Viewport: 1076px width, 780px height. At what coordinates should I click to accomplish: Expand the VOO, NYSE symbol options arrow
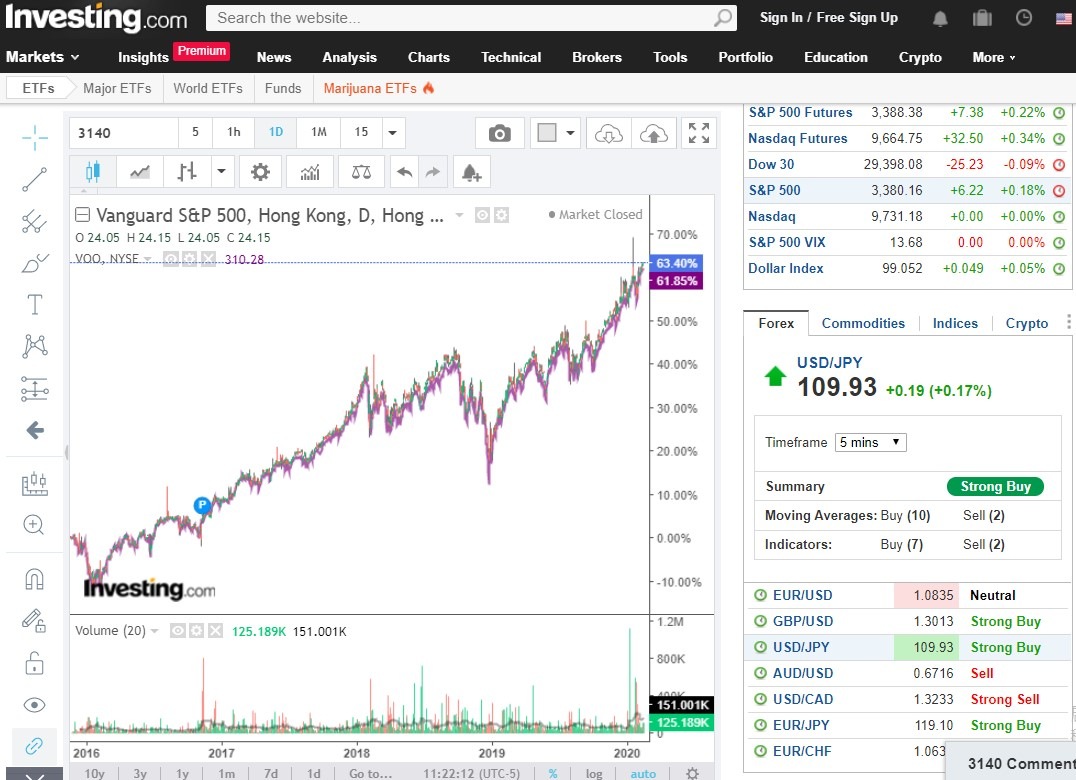(x=148, y=259)
